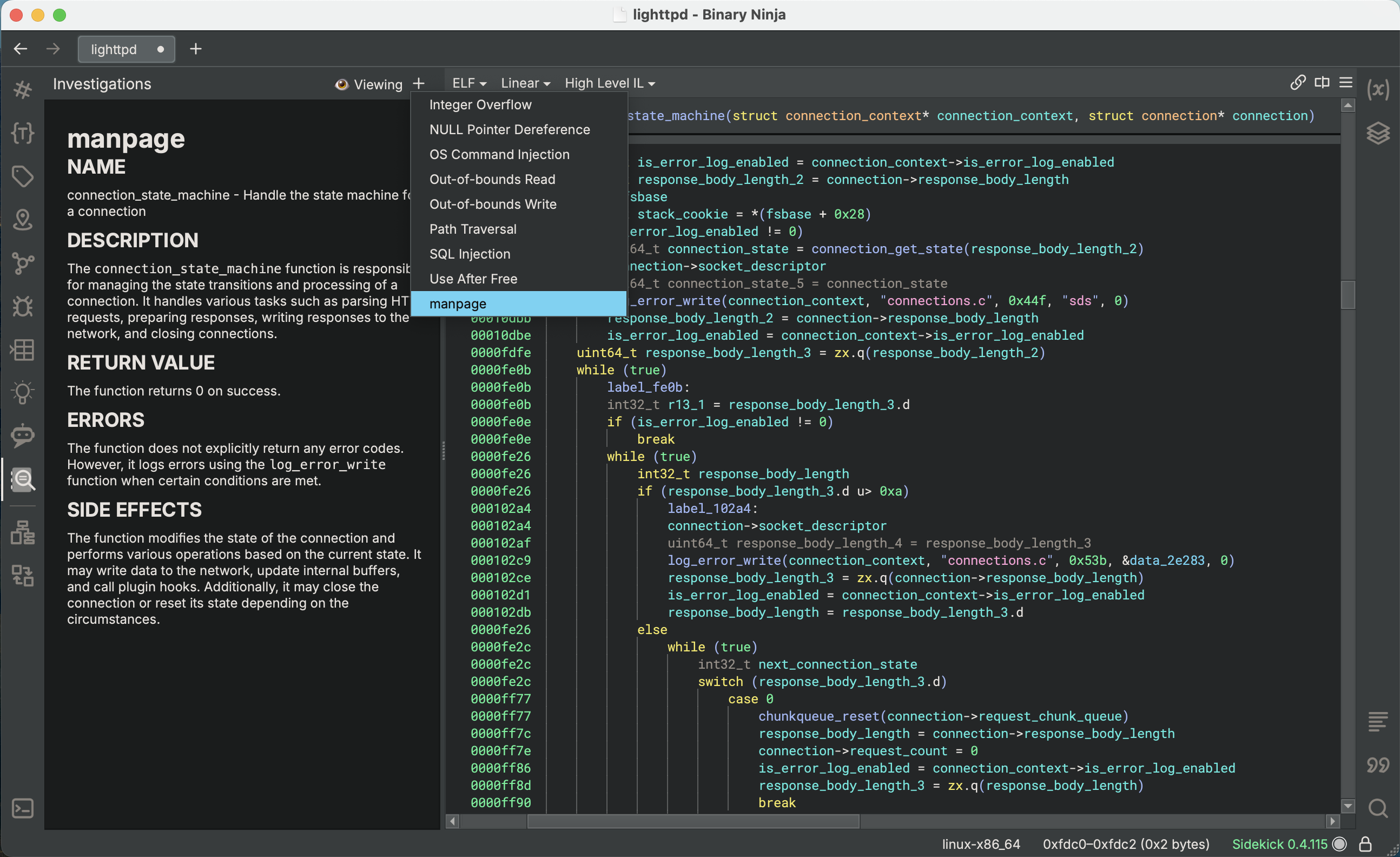Open the Variables (x) panel icon
The image size is (1400, 857).
click(1378, 89)
